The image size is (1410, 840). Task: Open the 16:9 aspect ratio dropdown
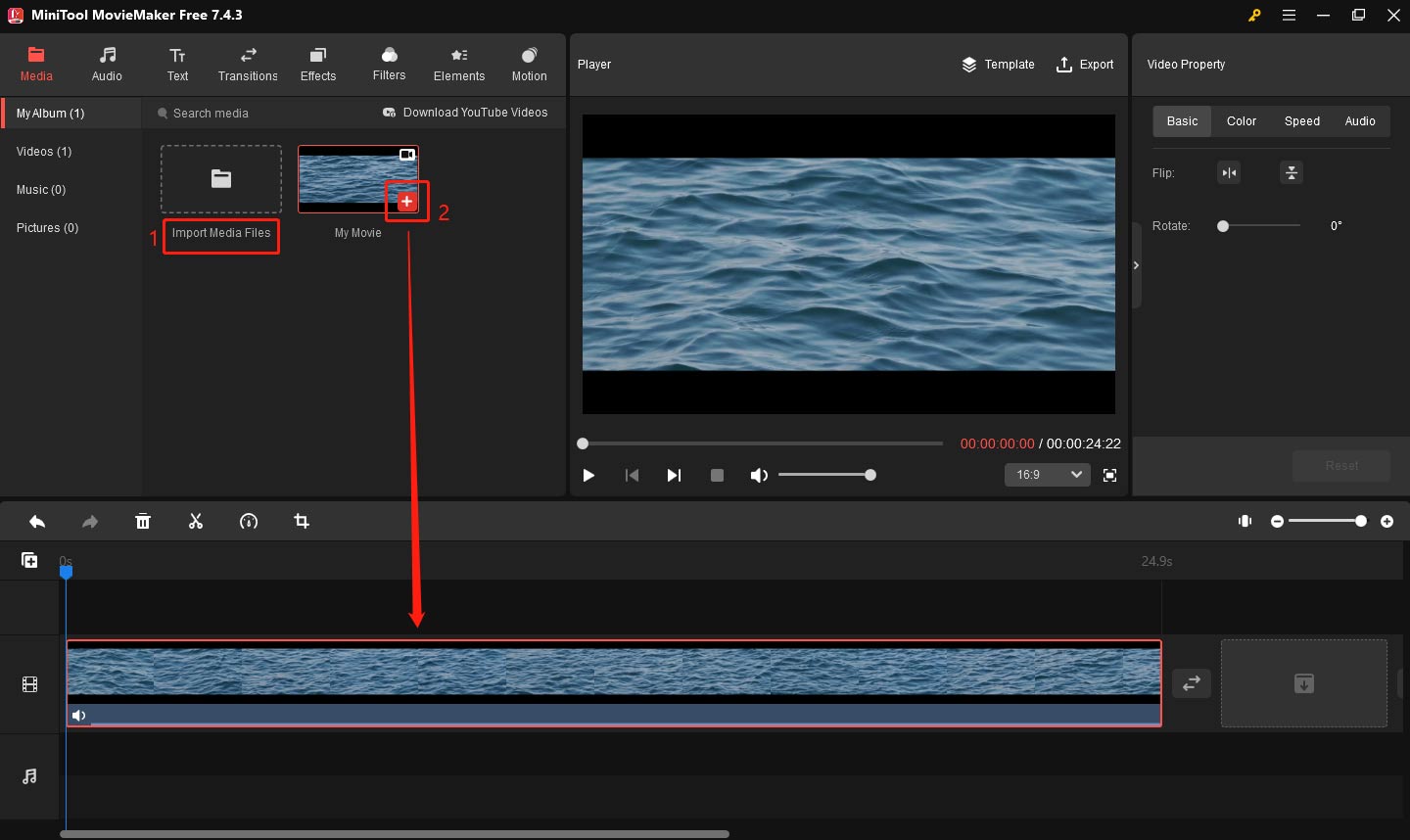[x=1048, y=475]
